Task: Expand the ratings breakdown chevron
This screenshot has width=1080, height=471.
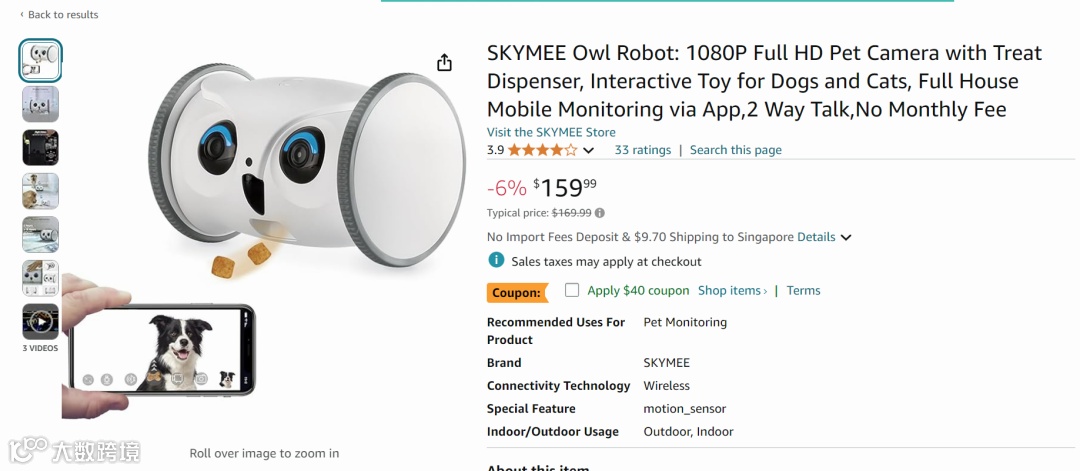Action: [x=588, y=151]
